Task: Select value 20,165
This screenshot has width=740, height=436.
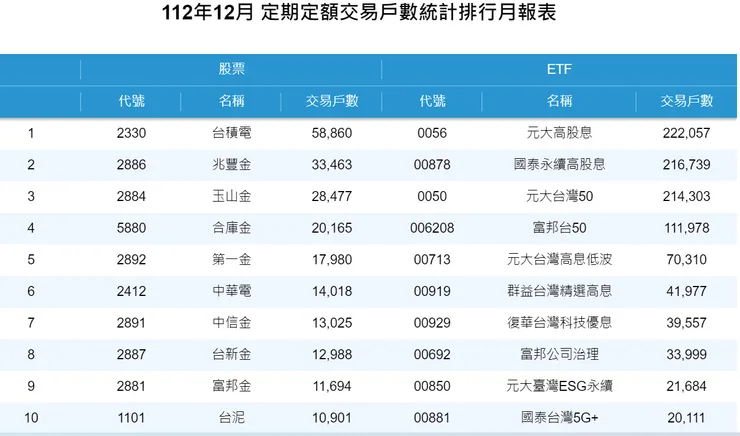Action: [x=331, y=228]
